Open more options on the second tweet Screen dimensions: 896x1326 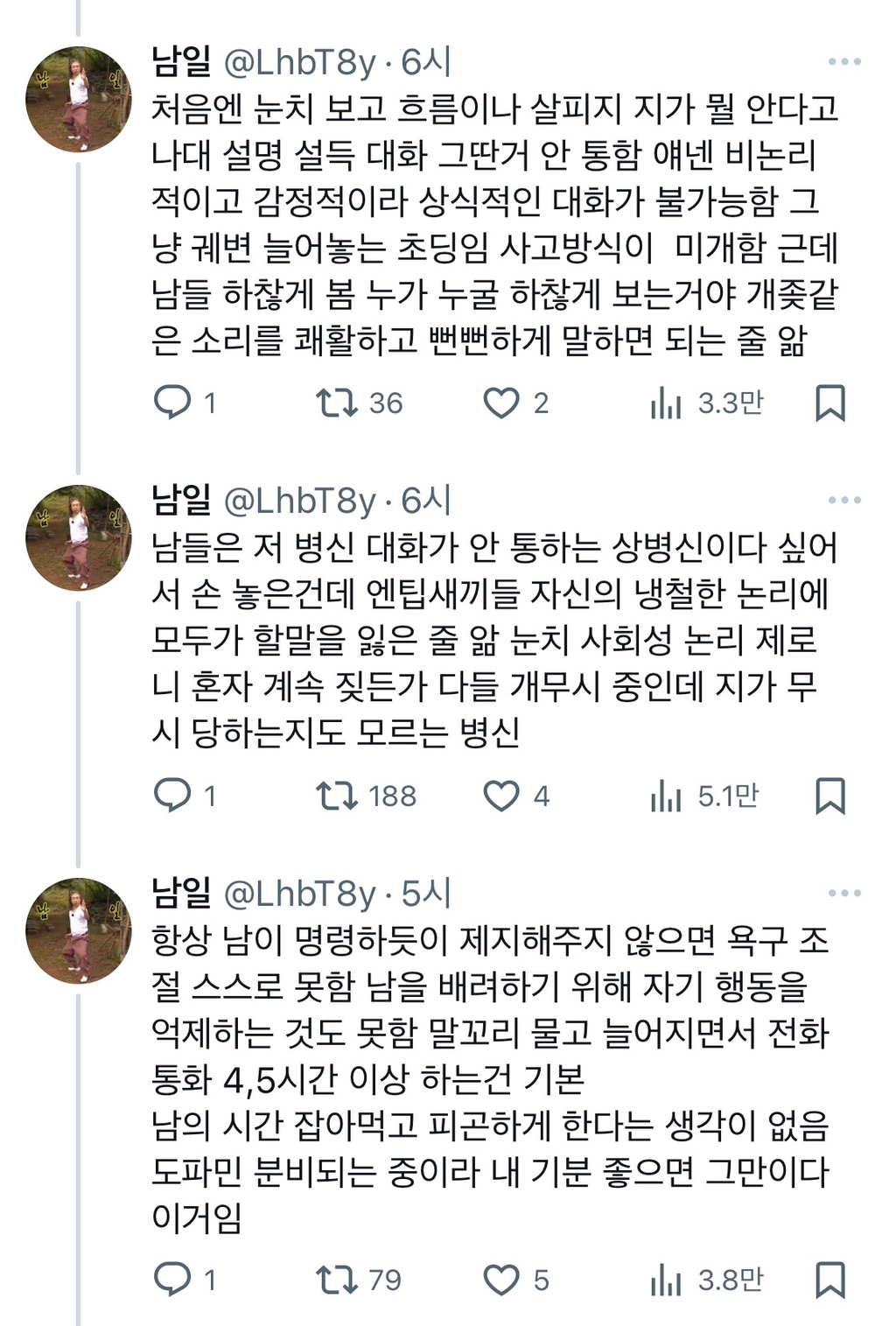(x=844, y=501)
